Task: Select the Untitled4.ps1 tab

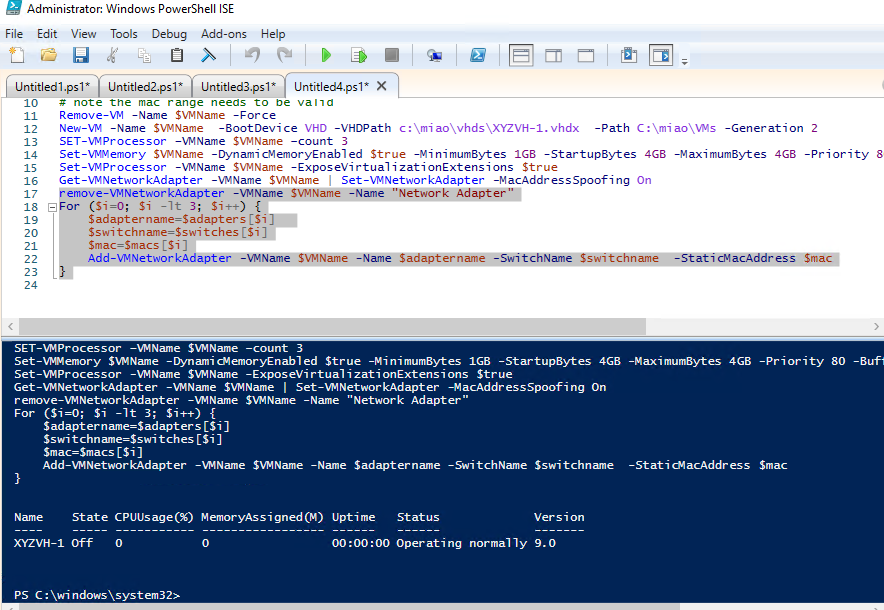Action: tap(331, 86)
